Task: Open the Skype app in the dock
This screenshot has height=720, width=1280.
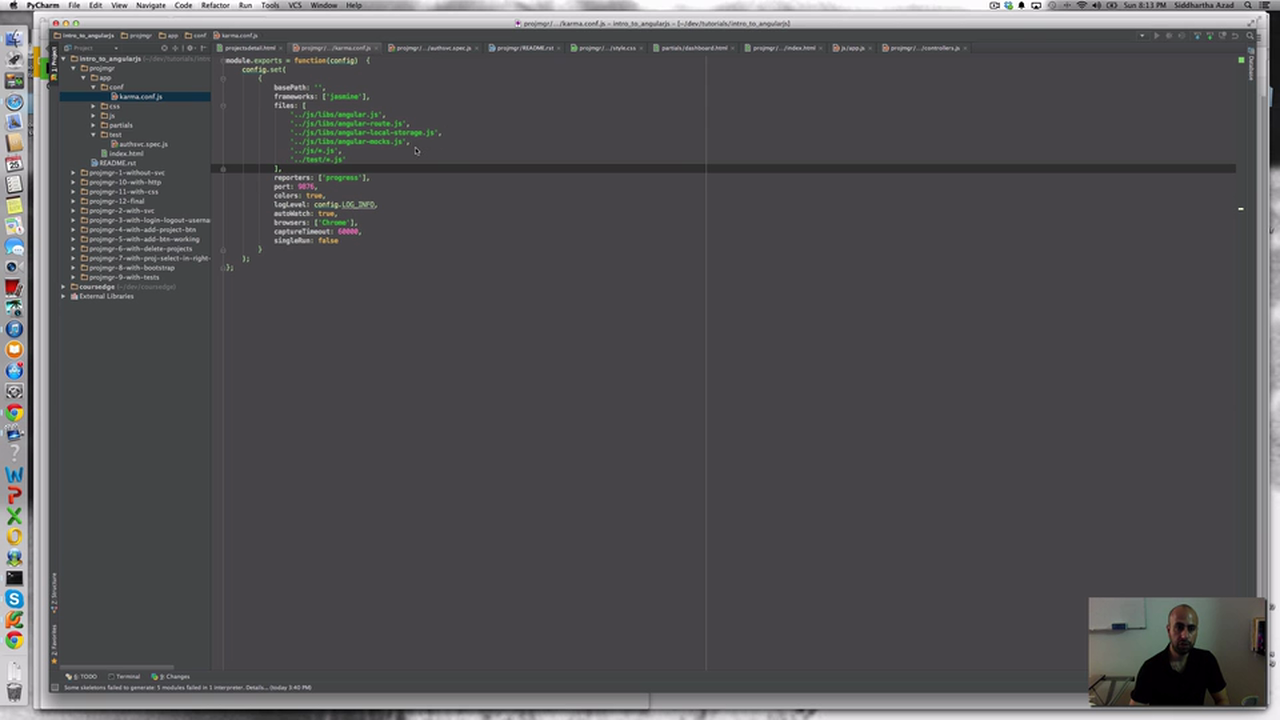Action: tap(14, 599)
